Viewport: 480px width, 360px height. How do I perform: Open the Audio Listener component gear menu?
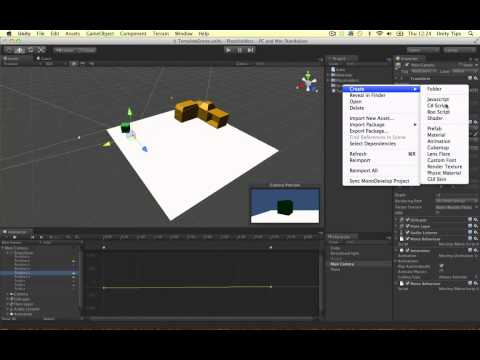coord(475,232)
